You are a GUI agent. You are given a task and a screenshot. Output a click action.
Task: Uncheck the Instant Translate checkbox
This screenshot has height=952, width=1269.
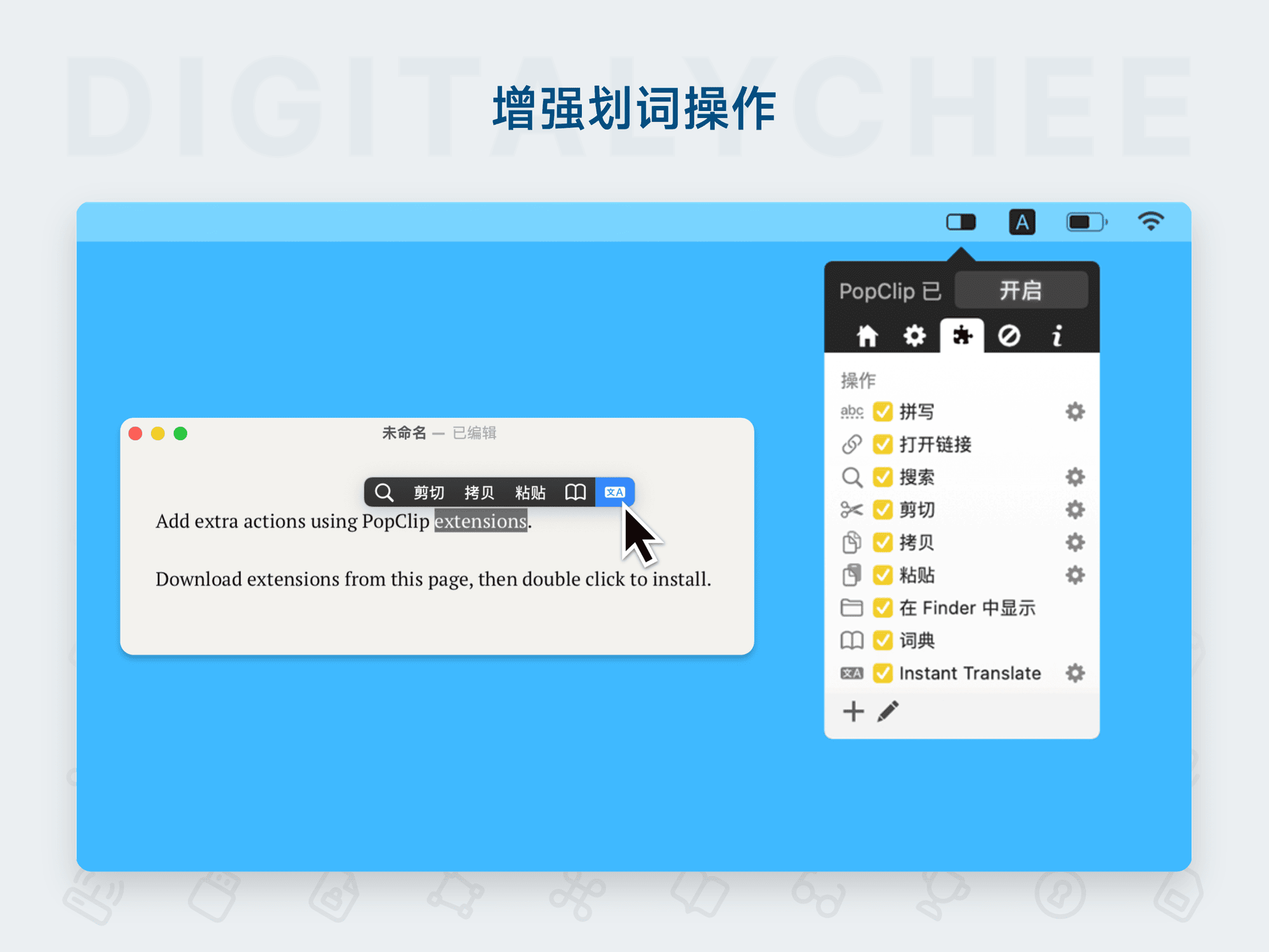pyautogui.click(x=883, y=673)
